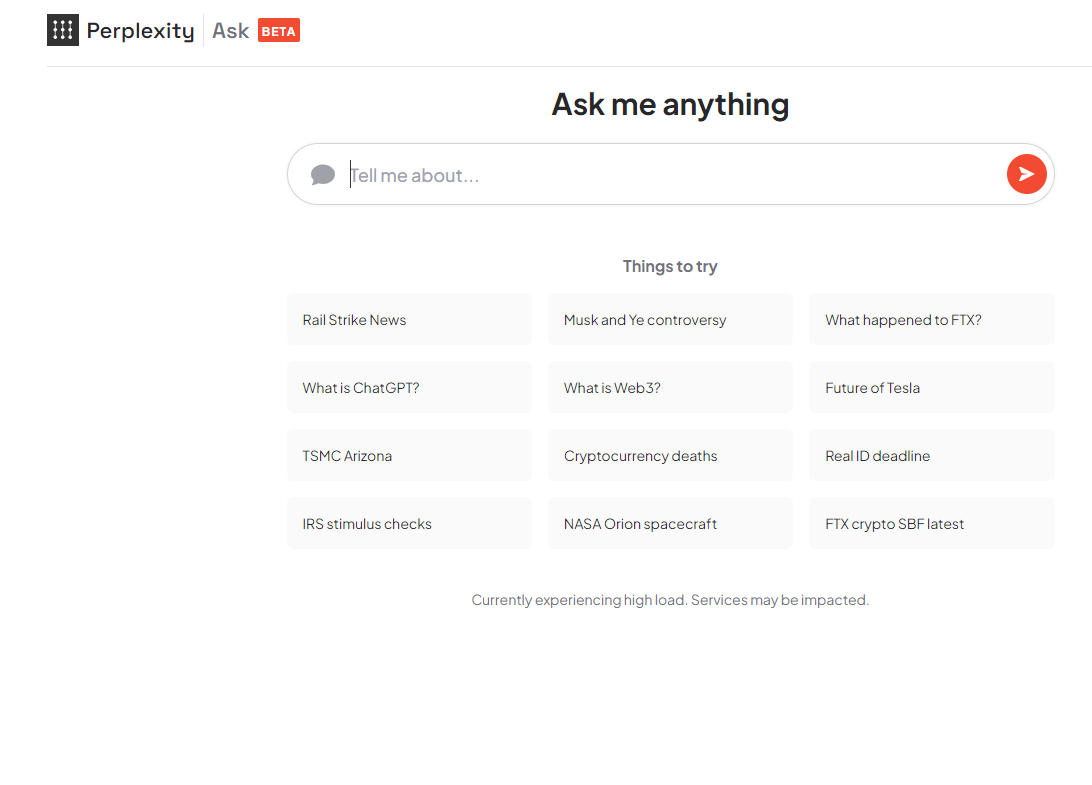Viewport: 1092px width, 785px height.
Task: Choose the 'Real ID deadline' suggestion
Action: pyautogui.click(x=931, y=455)
